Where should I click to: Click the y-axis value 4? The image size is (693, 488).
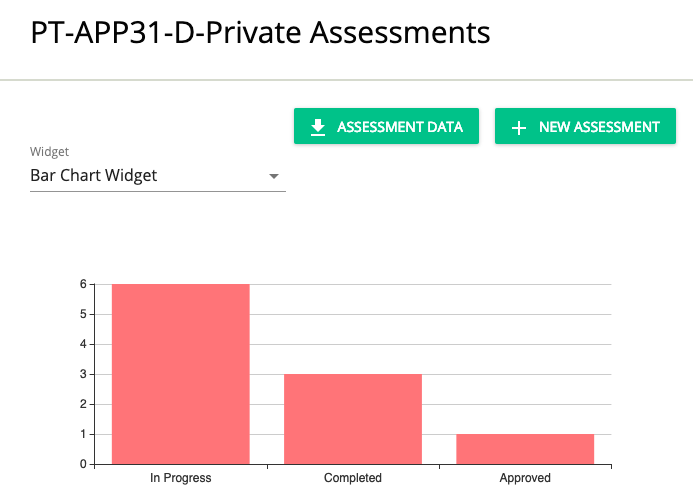tap(83, 344)
